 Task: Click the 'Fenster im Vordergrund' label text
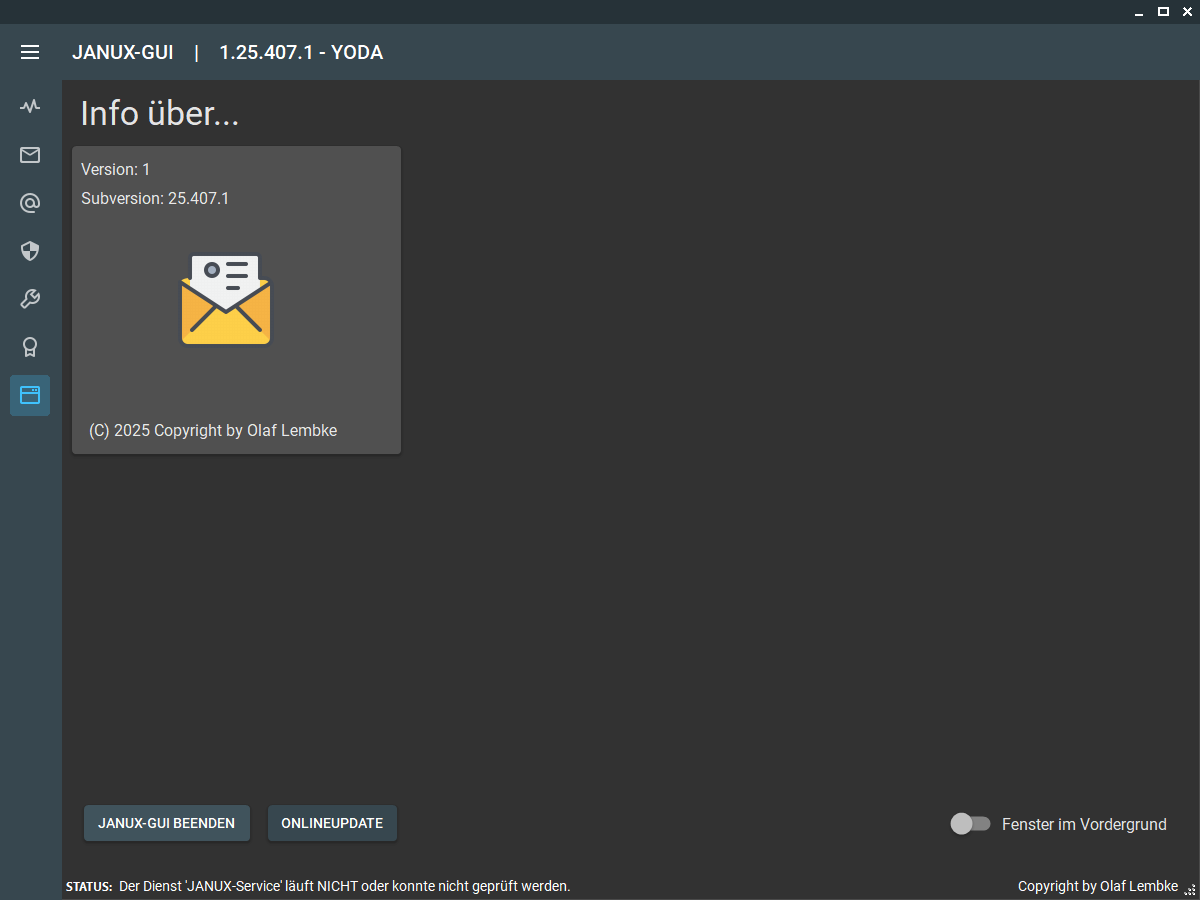pos(1084,825)
